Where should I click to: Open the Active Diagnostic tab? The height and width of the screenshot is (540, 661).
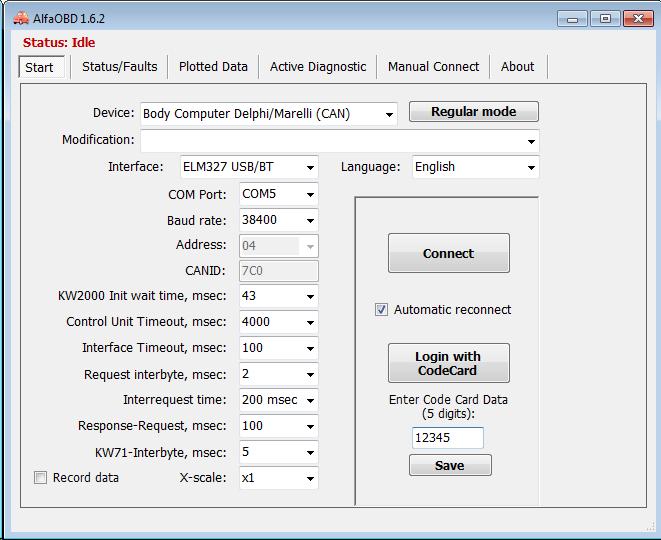tap(318, 67)
